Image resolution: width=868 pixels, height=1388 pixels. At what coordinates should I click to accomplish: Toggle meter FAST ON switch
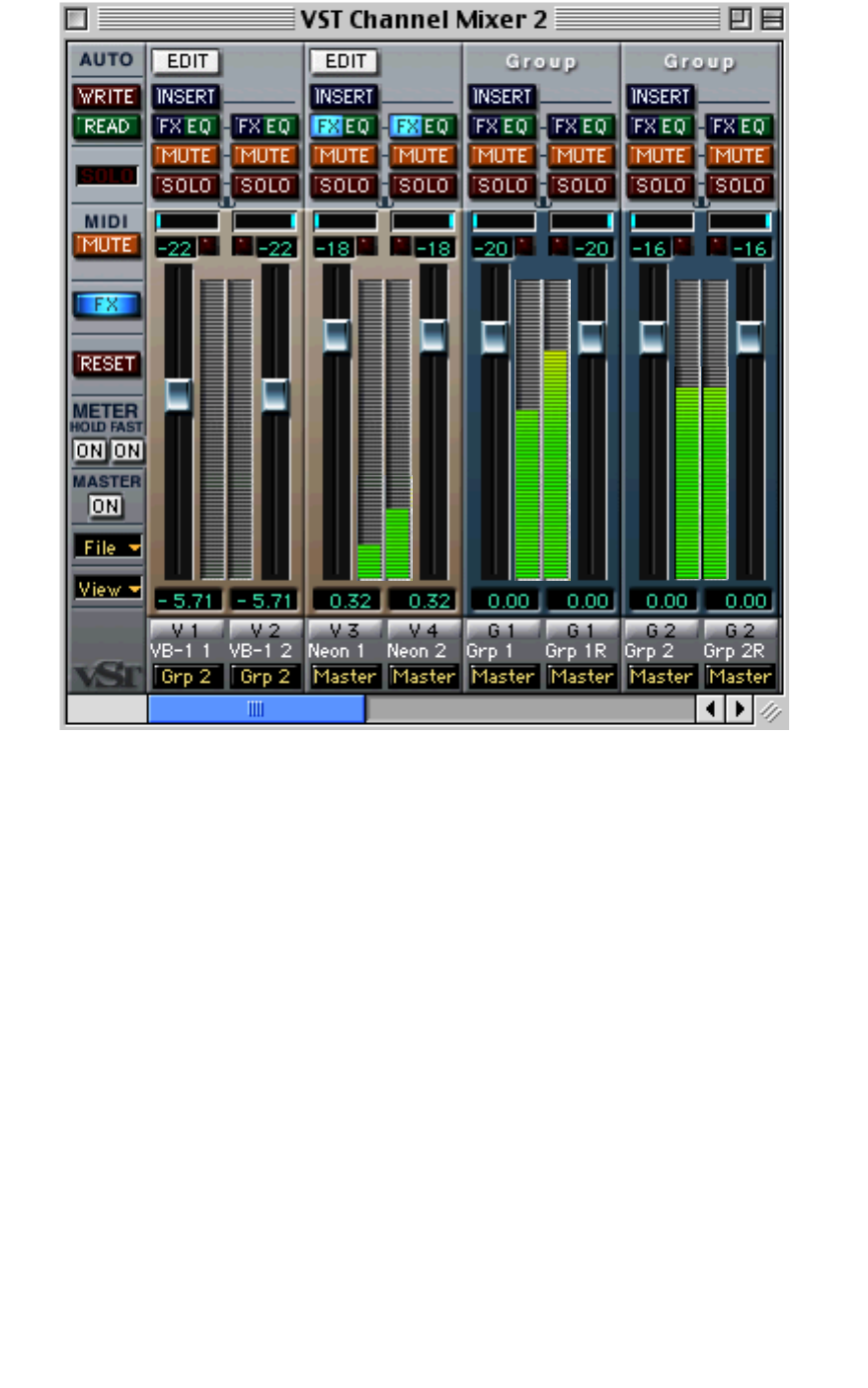coord(125,451)
